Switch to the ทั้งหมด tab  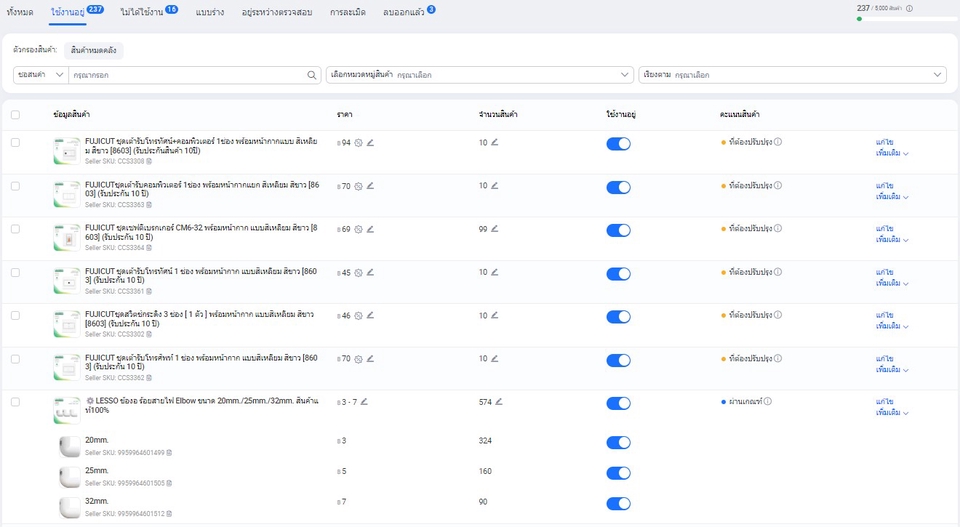(x=20, y=12)
